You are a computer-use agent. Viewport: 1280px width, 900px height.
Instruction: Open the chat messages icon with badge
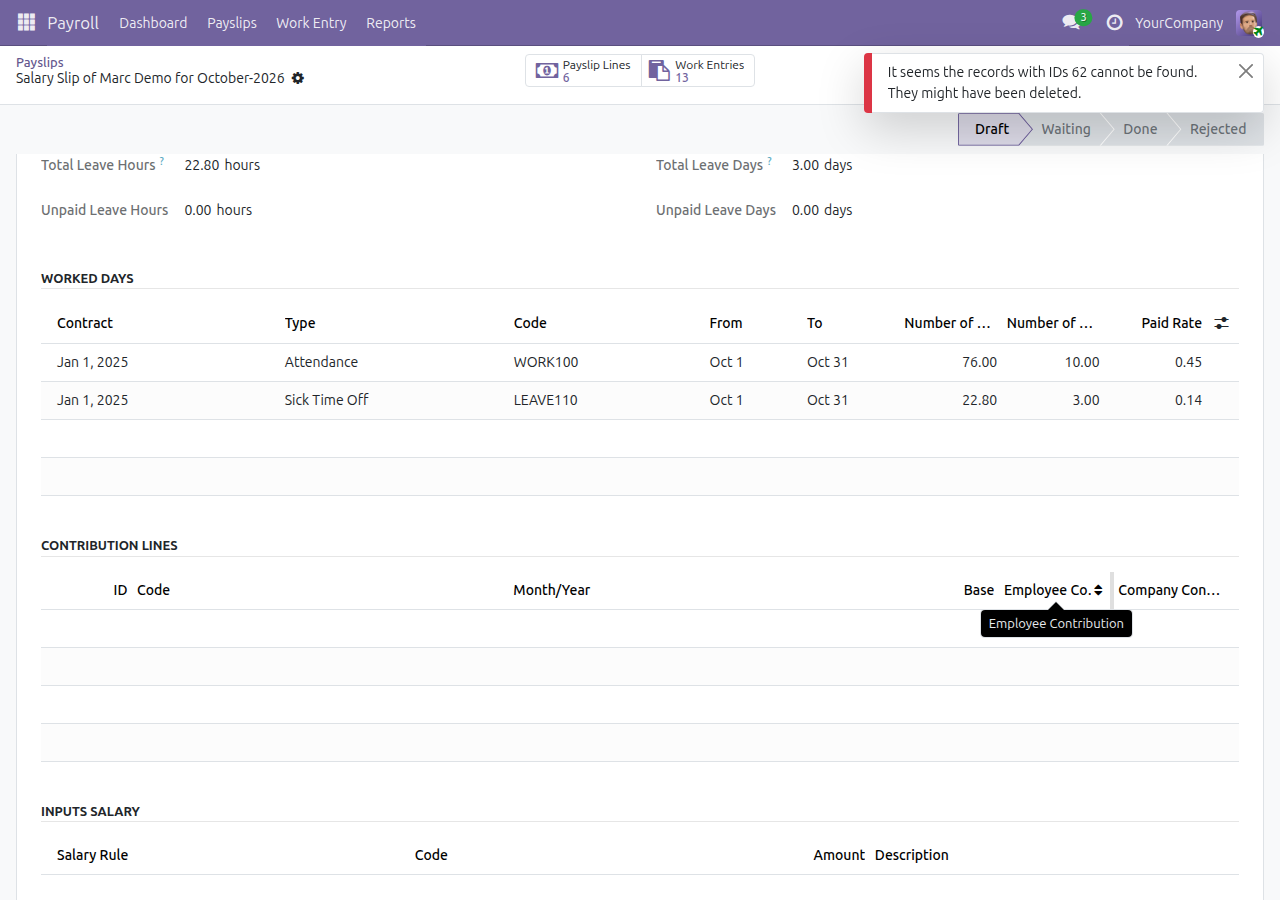pos(1071,22)
